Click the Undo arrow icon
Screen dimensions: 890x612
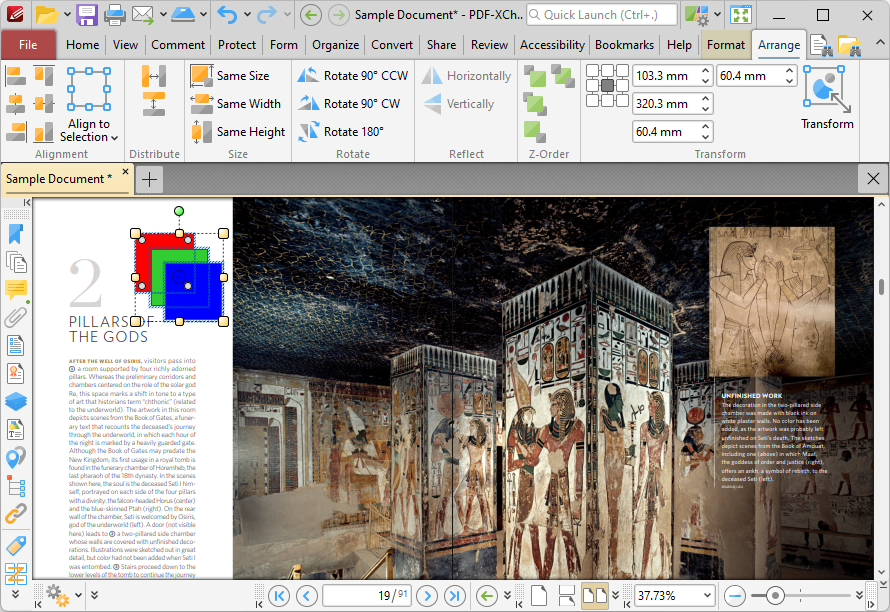coord(228,15)
